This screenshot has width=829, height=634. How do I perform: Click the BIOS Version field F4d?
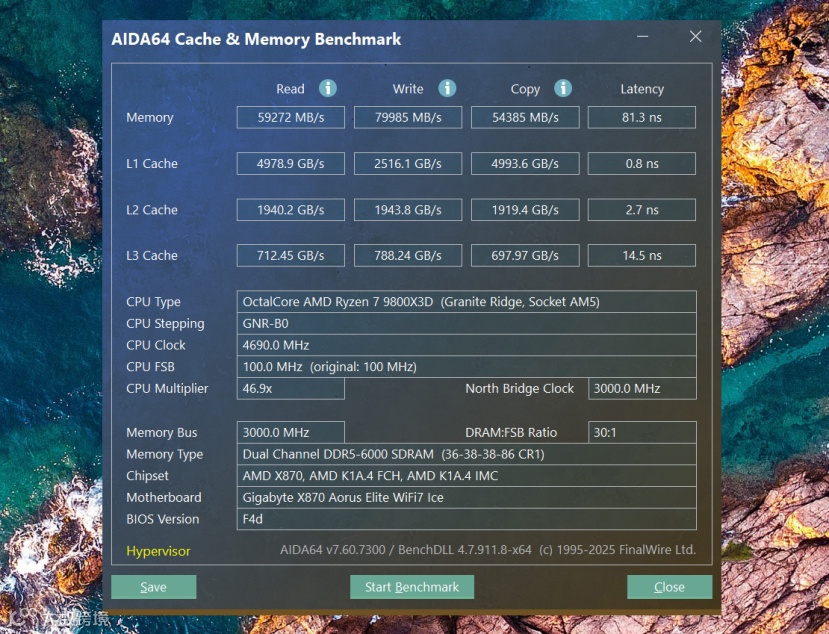tap(466, 519)
